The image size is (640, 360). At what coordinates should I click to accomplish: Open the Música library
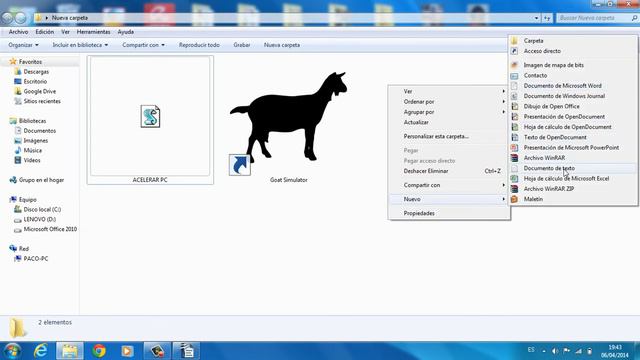tap(28, 150)
